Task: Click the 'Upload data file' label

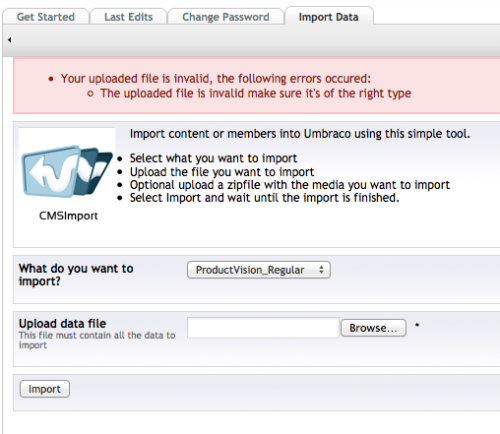Action: (x=62, y=323)
